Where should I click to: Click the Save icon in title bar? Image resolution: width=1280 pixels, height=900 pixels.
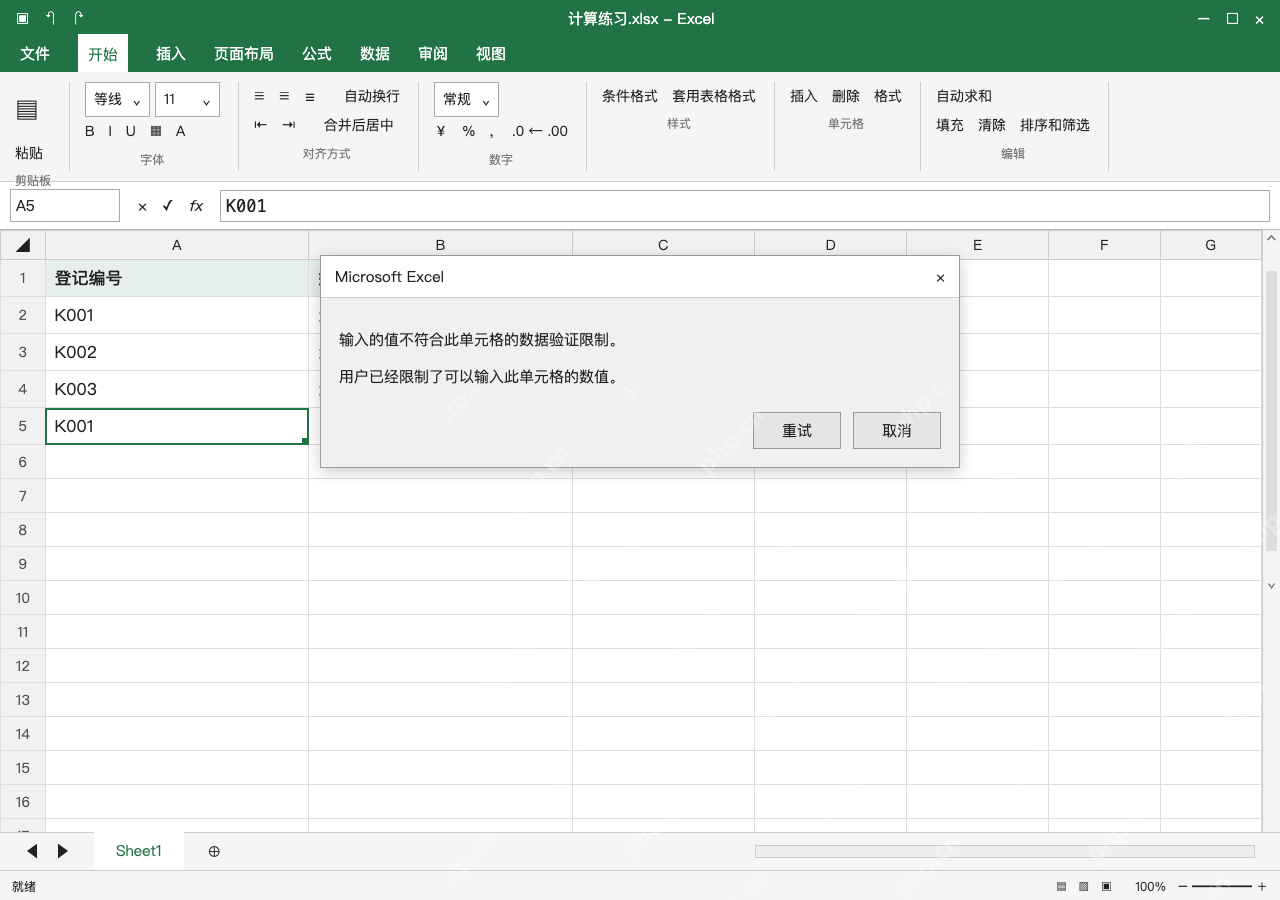click(22, 18)
